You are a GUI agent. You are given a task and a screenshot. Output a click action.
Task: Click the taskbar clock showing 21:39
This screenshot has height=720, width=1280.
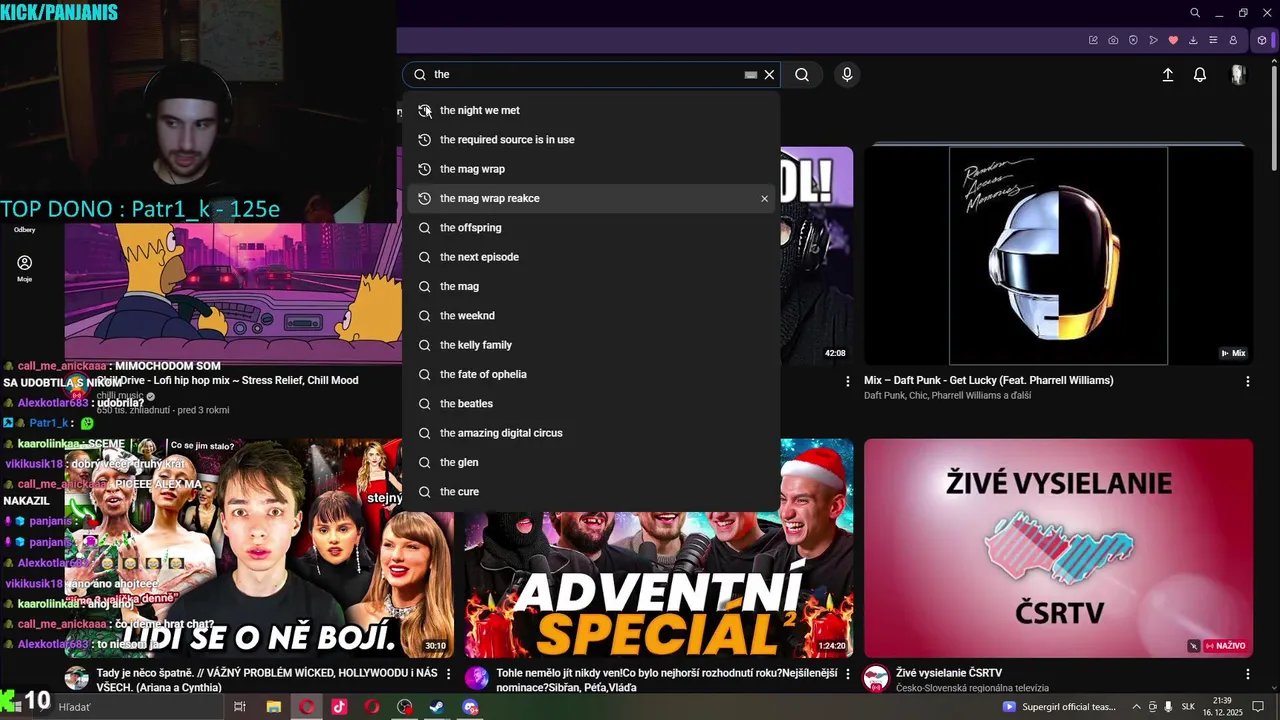tap(1222, 707)
